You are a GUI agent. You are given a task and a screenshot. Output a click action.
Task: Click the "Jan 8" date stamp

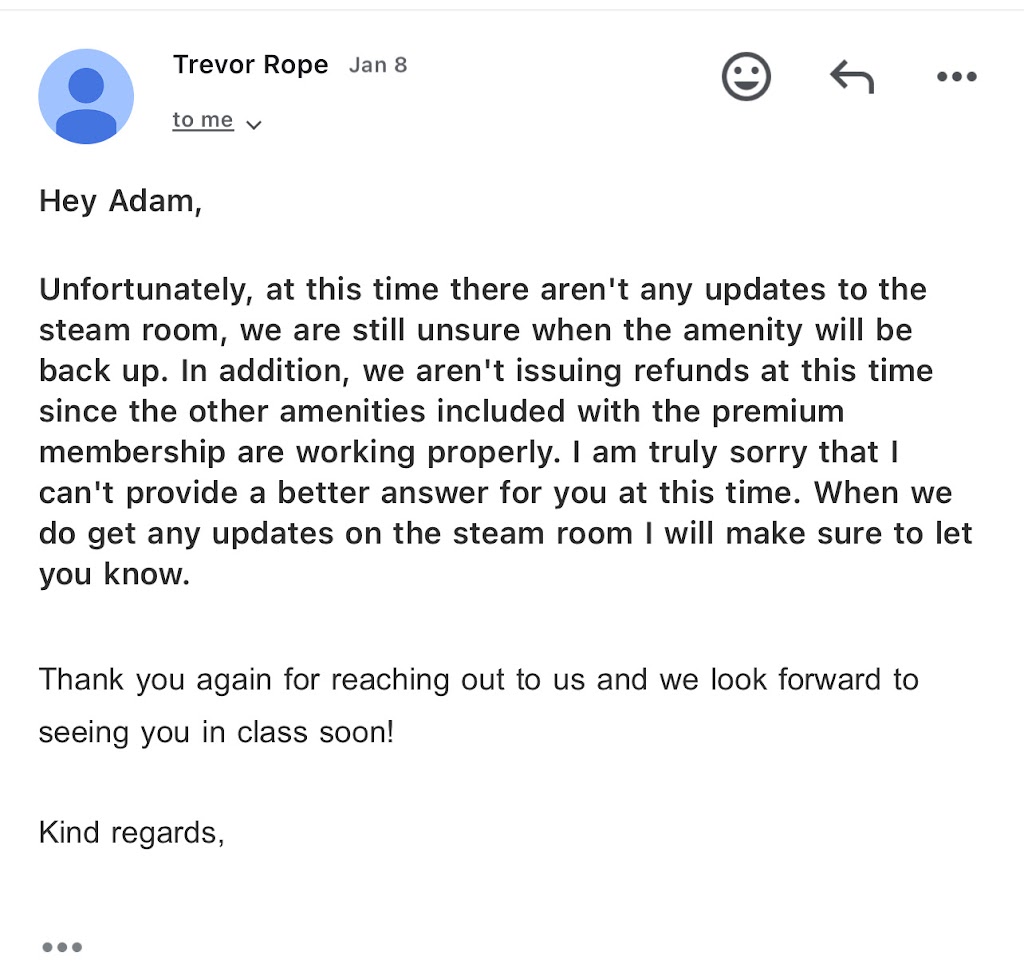click(x=378, y=66)
